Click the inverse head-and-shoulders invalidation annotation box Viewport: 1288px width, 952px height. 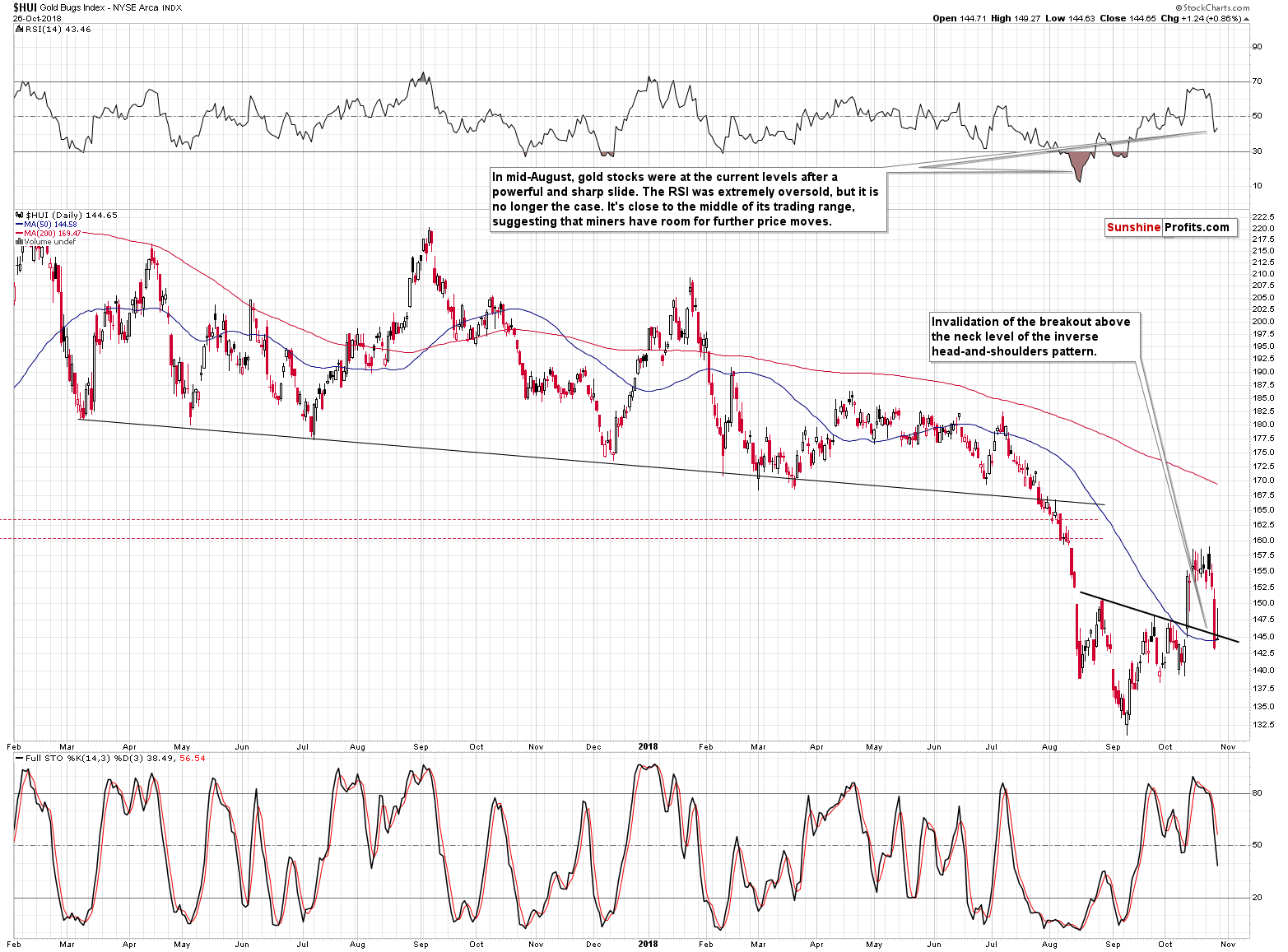[1035, 337]
